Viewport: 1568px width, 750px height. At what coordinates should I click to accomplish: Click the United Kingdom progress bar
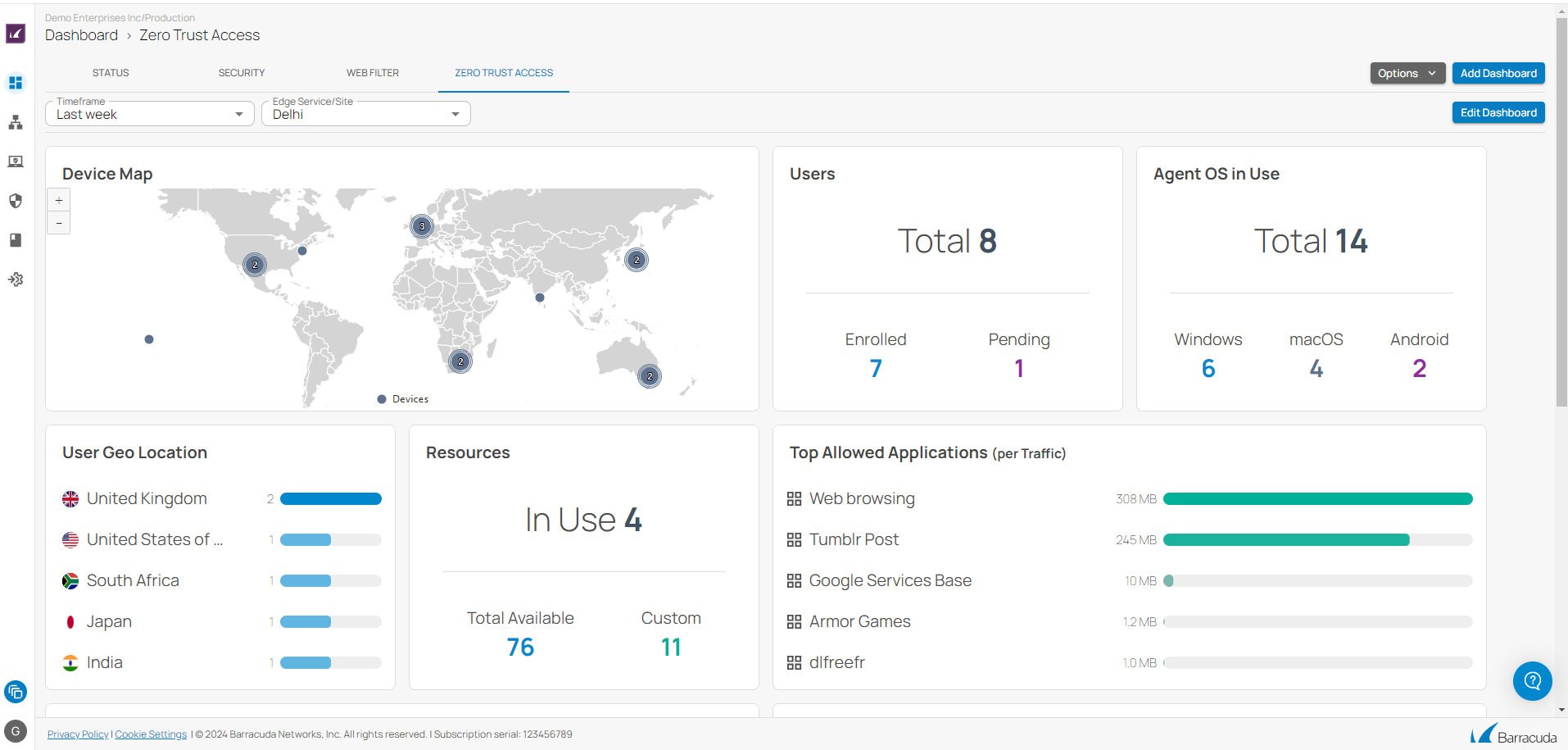coord(331,499)
